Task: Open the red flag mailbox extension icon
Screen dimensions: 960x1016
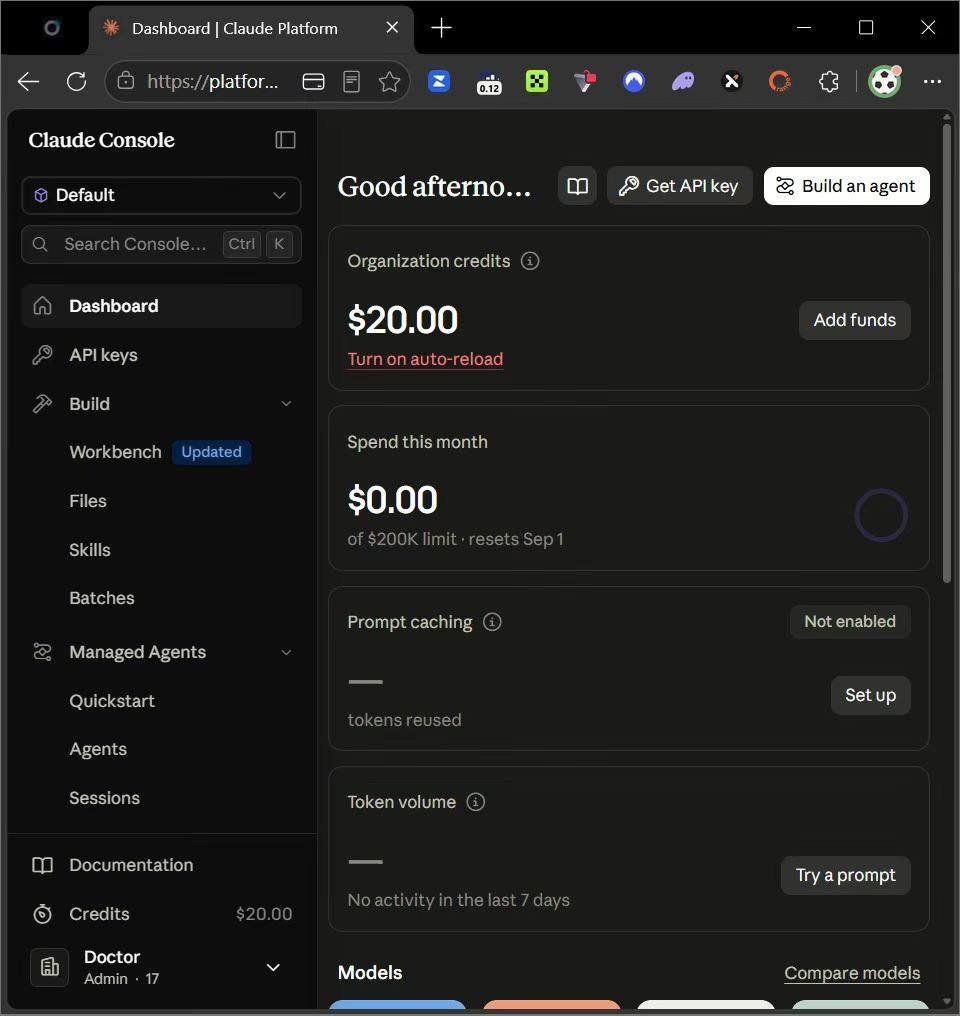Action: click(586, 82)
